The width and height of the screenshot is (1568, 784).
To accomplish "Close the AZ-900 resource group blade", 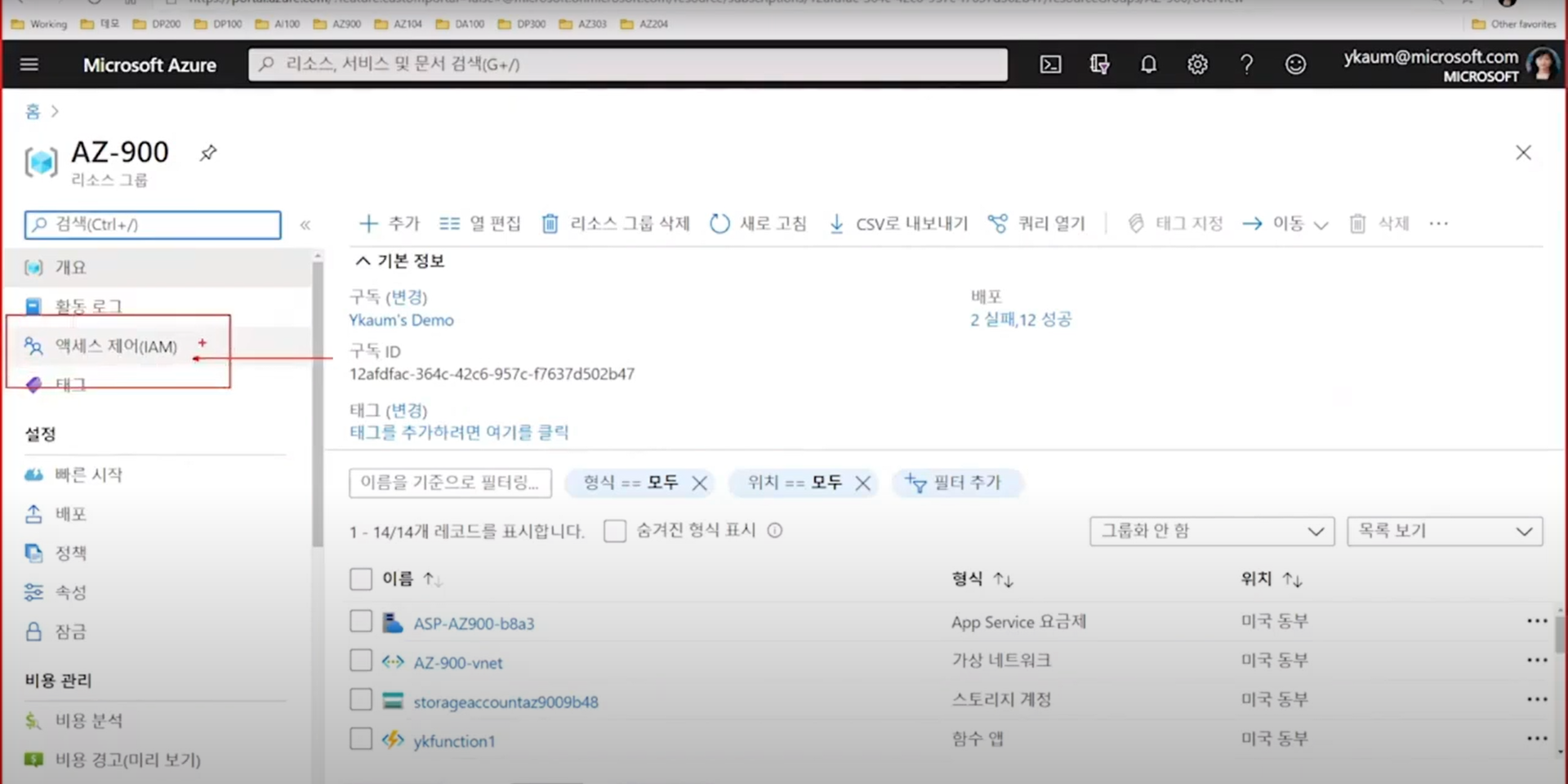I will (x=1523, y=153).
